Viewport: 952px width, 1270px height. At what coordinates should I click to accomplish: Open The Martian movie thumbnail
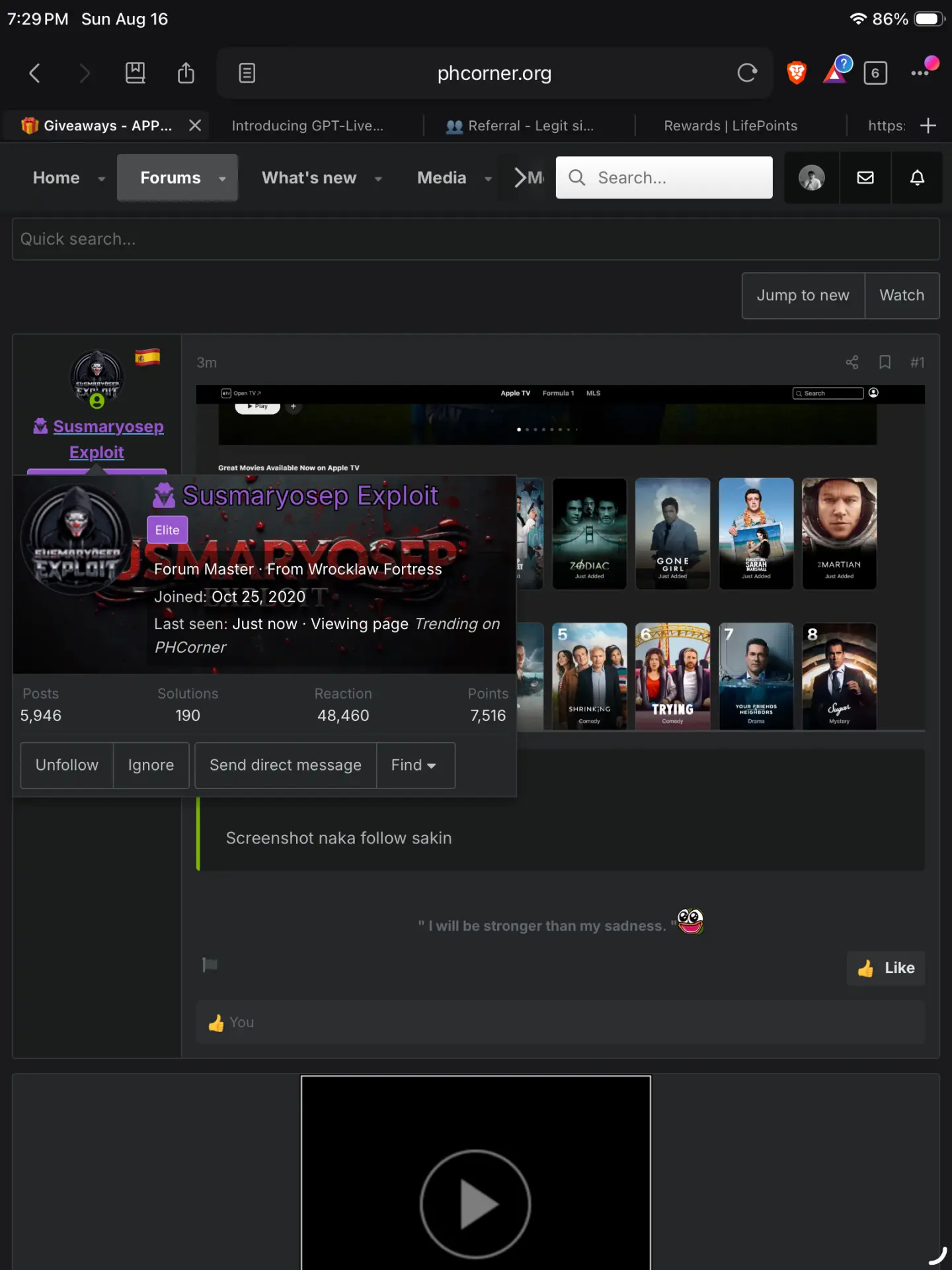pos(840,533)
